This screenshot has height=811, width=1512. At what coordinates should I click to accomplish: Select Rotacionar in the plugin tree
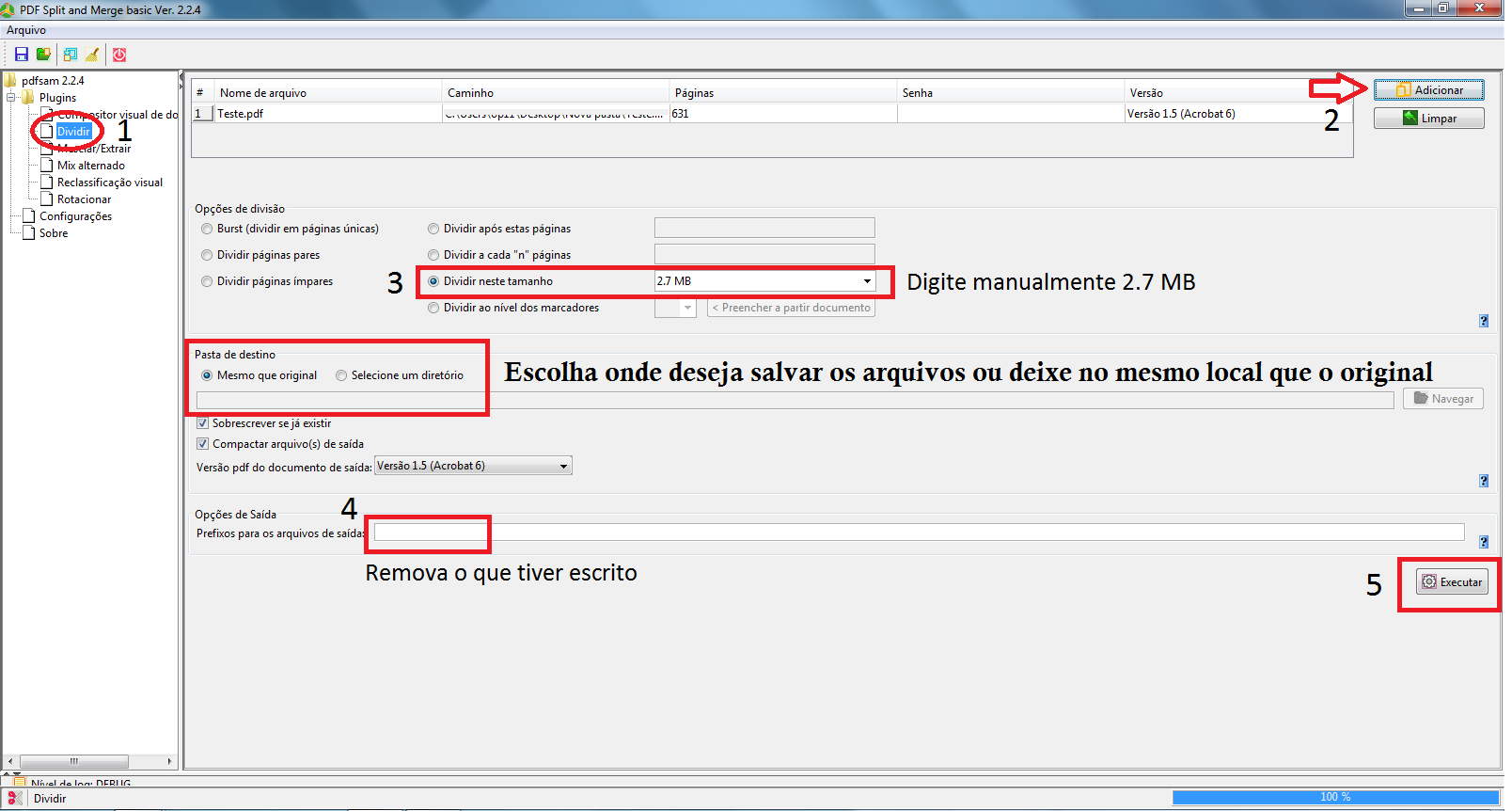(84, 199)
